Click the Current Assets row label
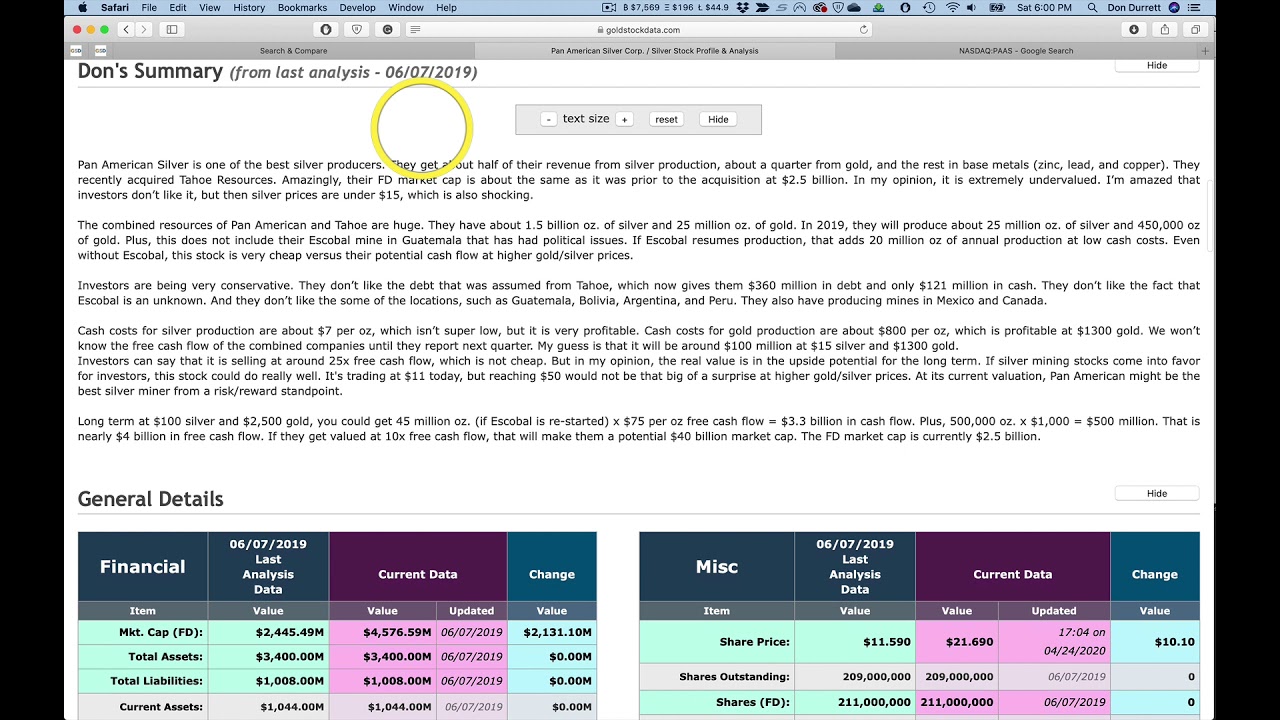Viewport: 1280px width, 720px height. point(162,707)
